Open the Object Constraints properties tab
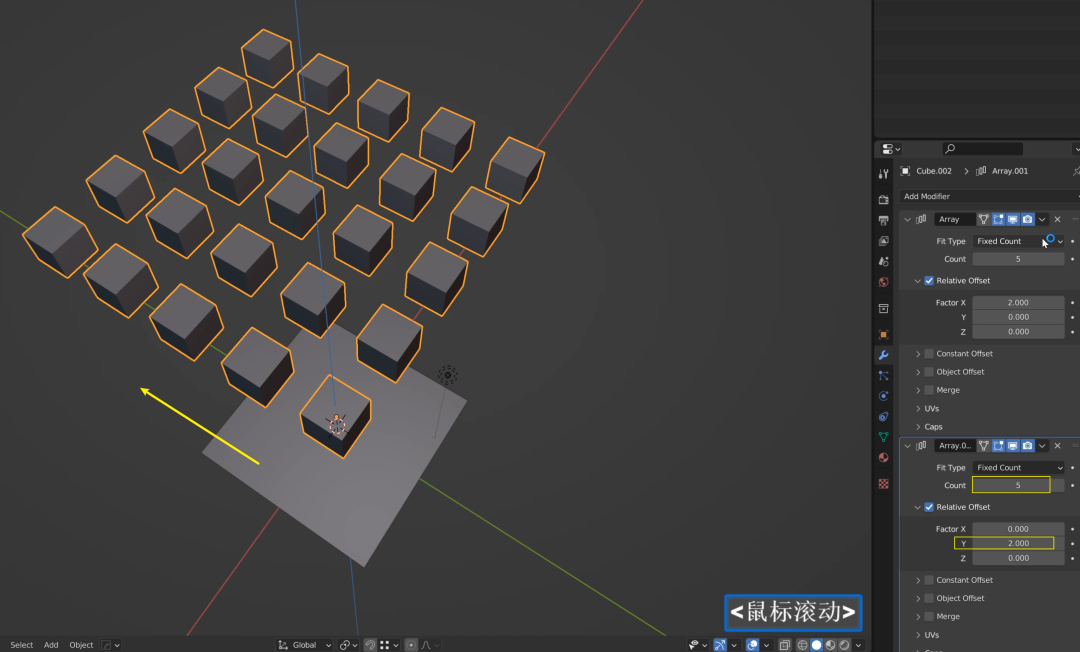This screenshot has width=1080, height=652. click(x=884, y=417)
